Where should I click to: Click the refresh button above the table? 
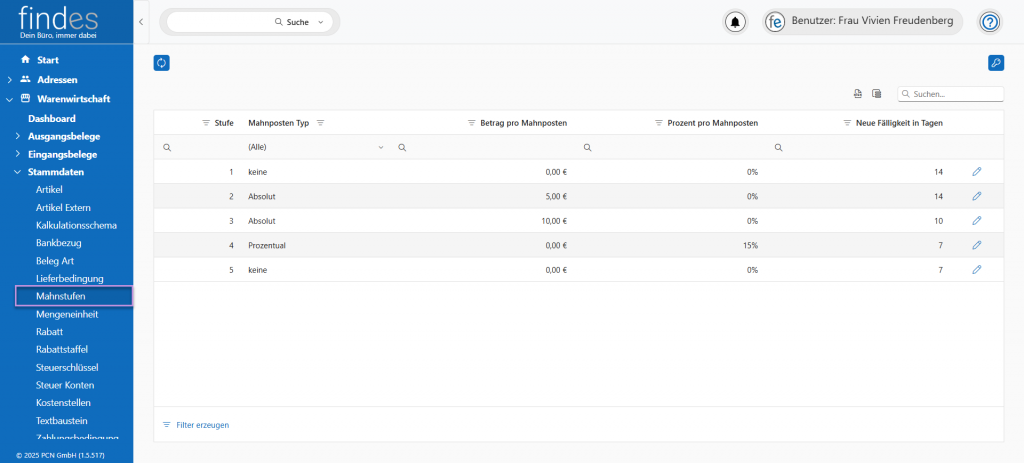[x=161, y=63]
